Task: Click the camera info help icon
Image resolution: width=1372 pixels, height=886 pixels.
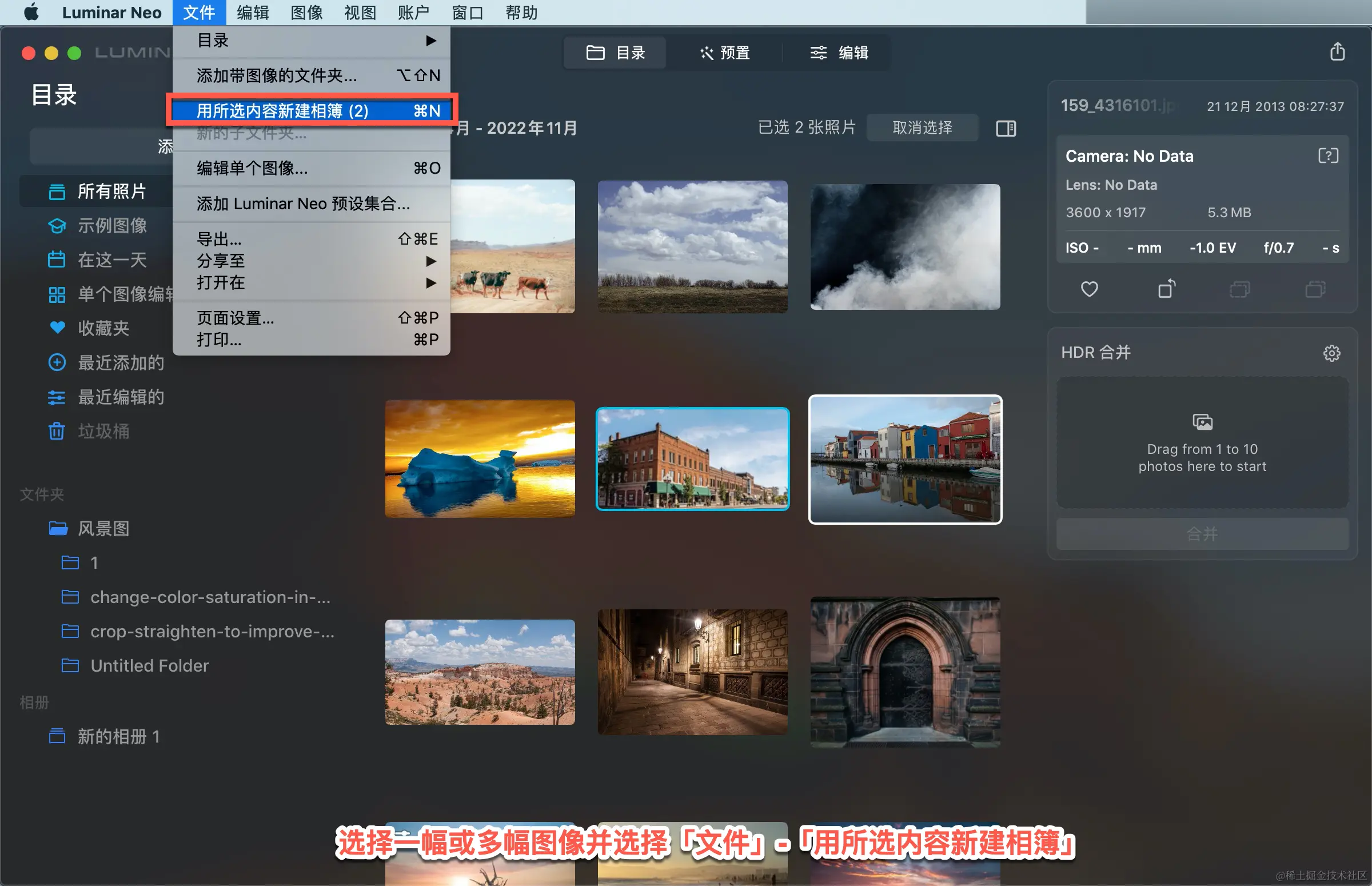Action: click(x=1328, y=156)
